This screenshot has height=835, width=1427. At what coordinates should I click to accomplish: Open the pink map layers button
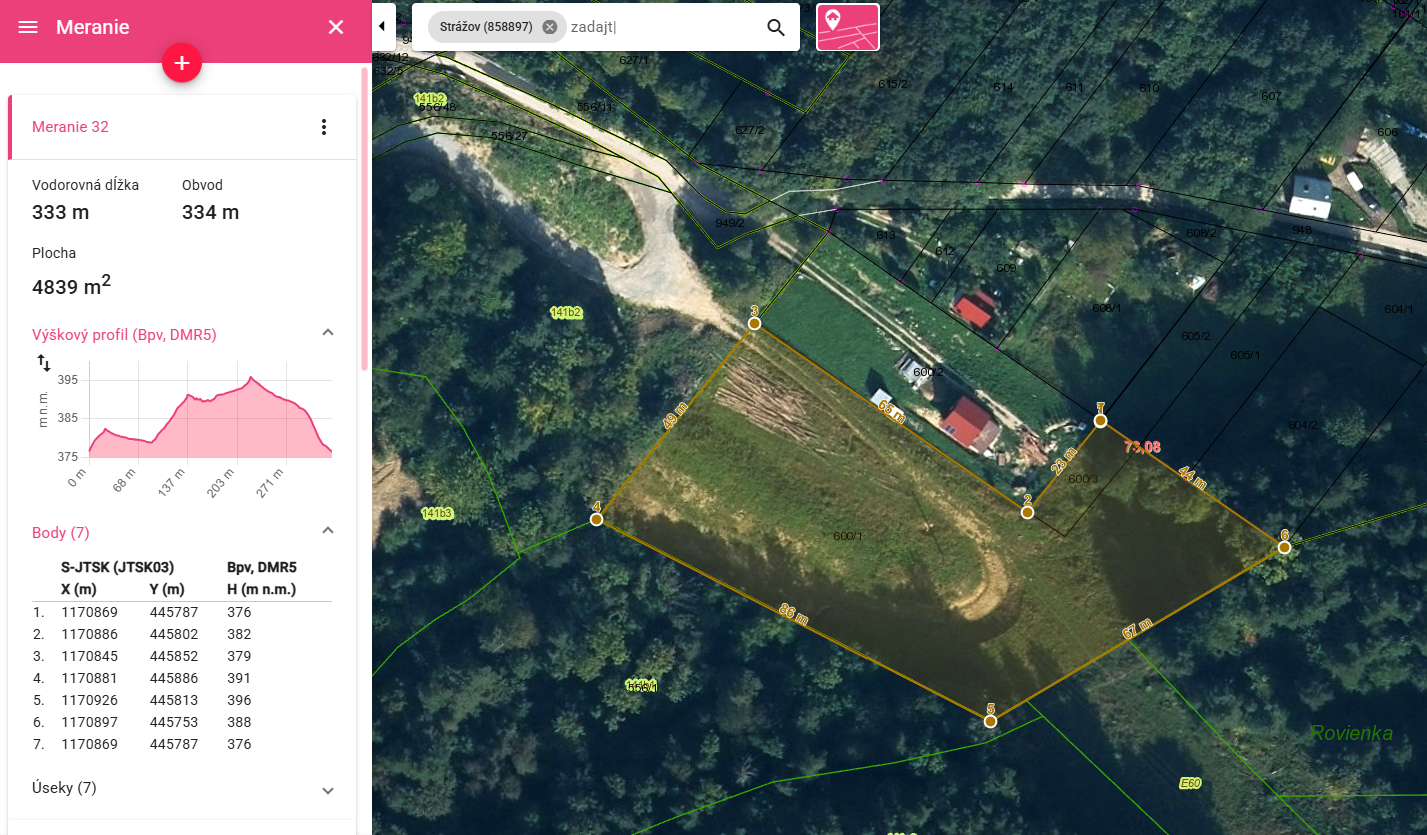[x=848, y=27]
